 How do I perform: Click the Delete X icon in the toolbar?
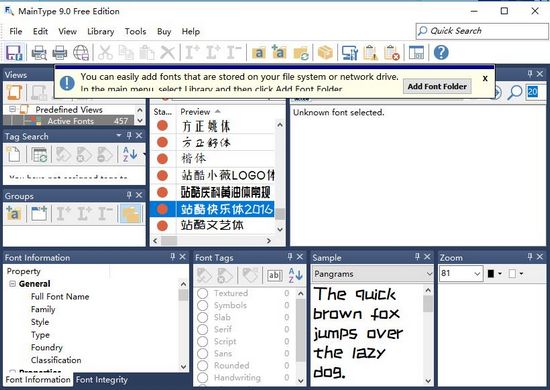tap(167, 53)
